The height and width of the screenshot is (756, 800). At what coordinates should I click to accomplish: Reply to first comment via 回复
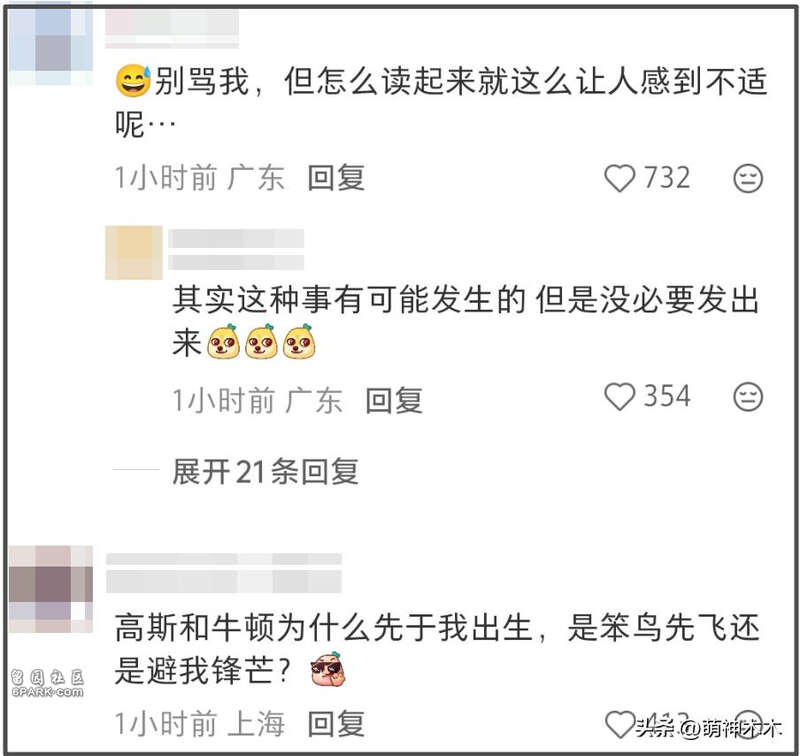(x=336, y=178)
